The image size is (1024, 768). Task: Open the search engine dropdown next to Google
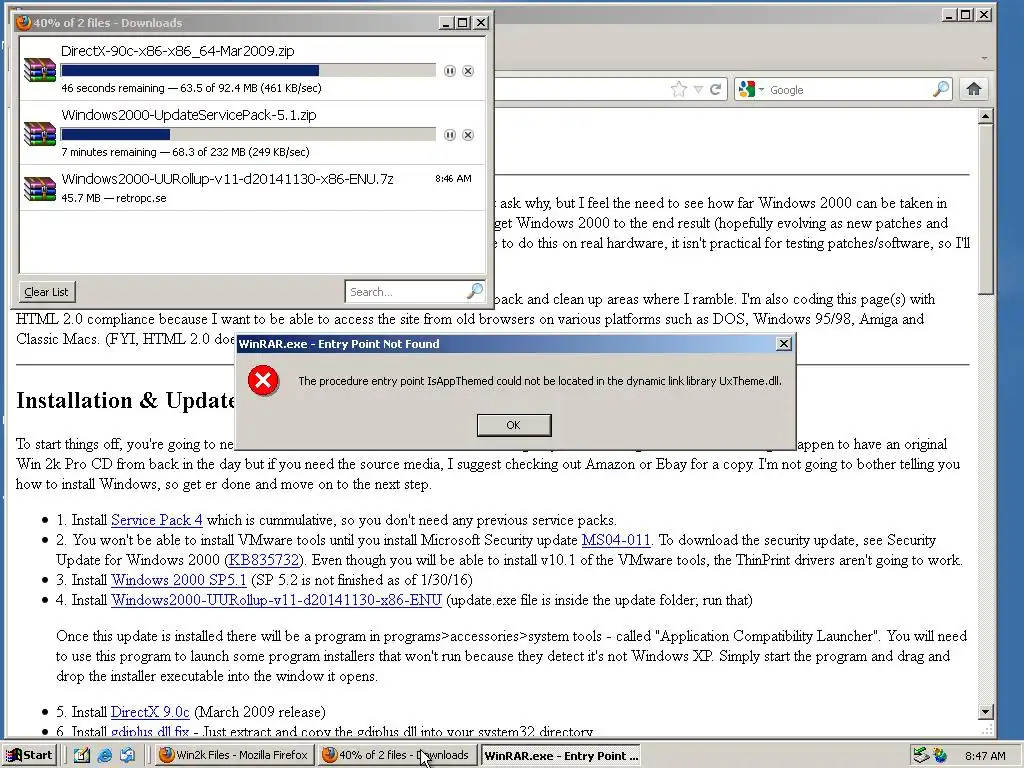(761, 89)
